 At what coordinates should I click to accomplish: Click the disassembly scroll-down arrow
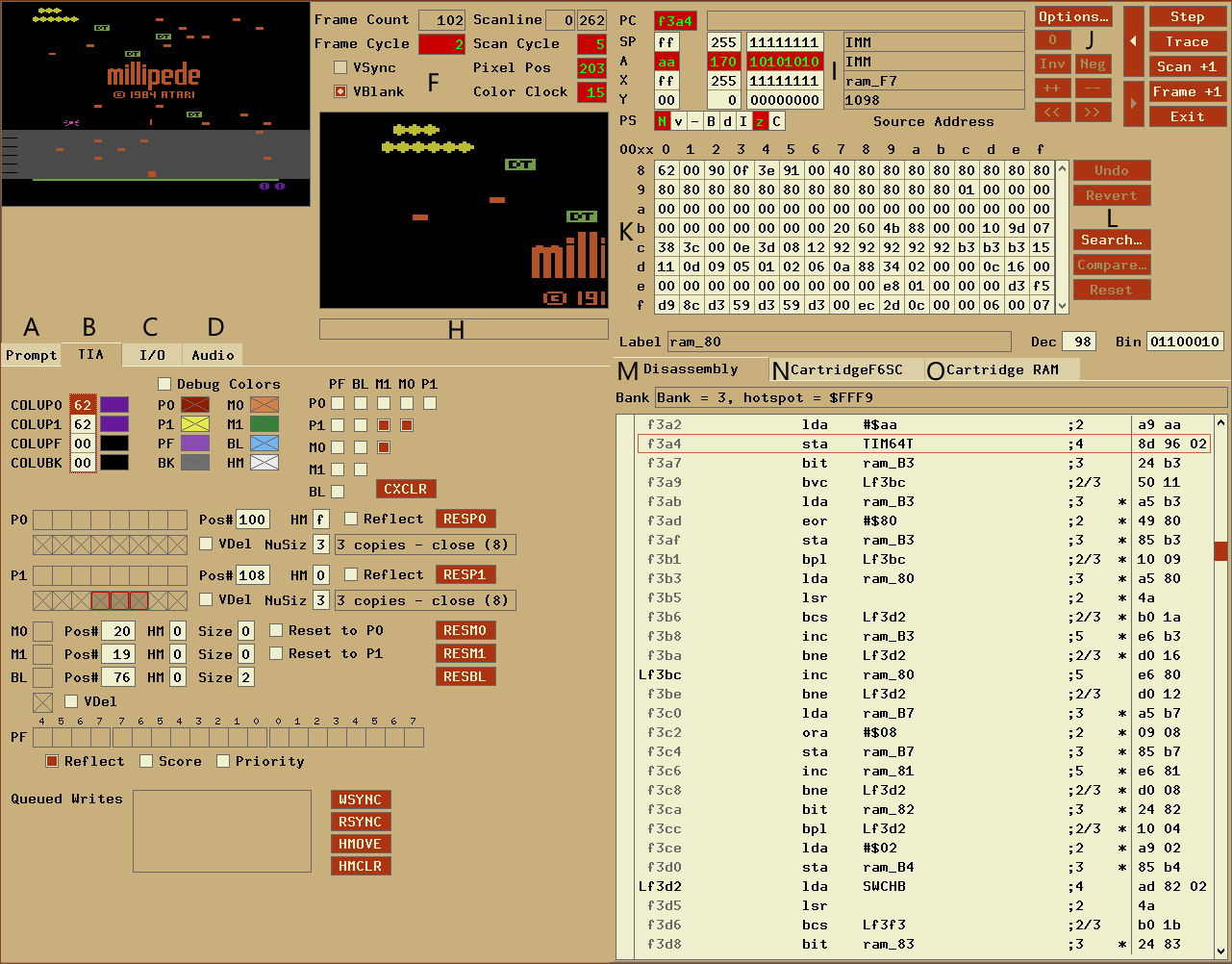1220,950
